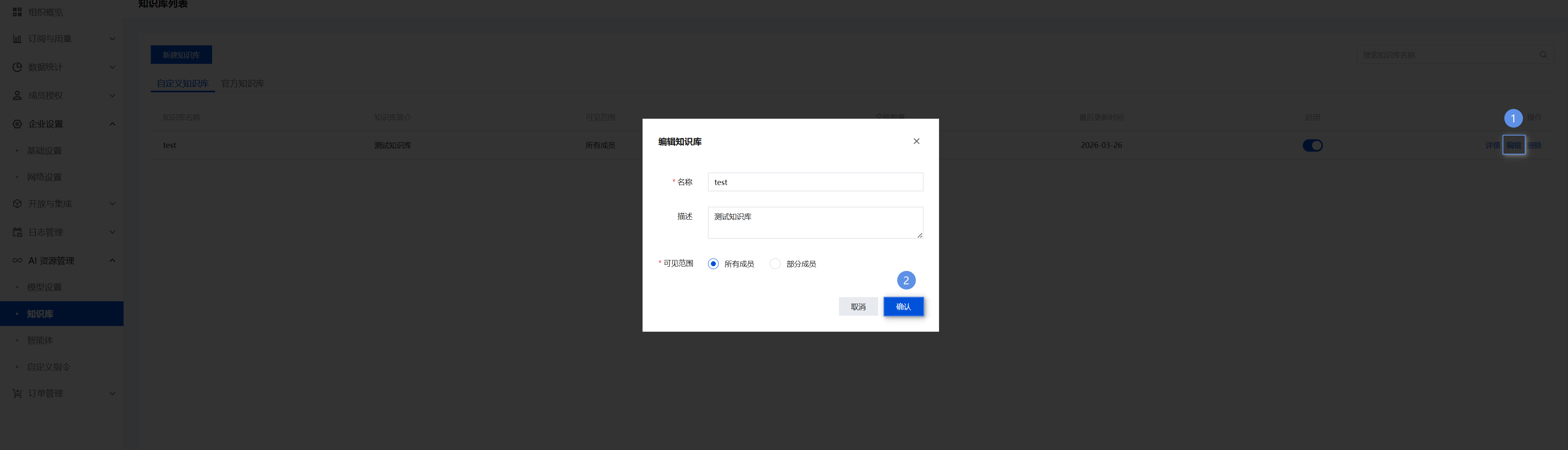Expand the 订单管理 chevron
The image size is (1568, 450).
pos(112,394)
